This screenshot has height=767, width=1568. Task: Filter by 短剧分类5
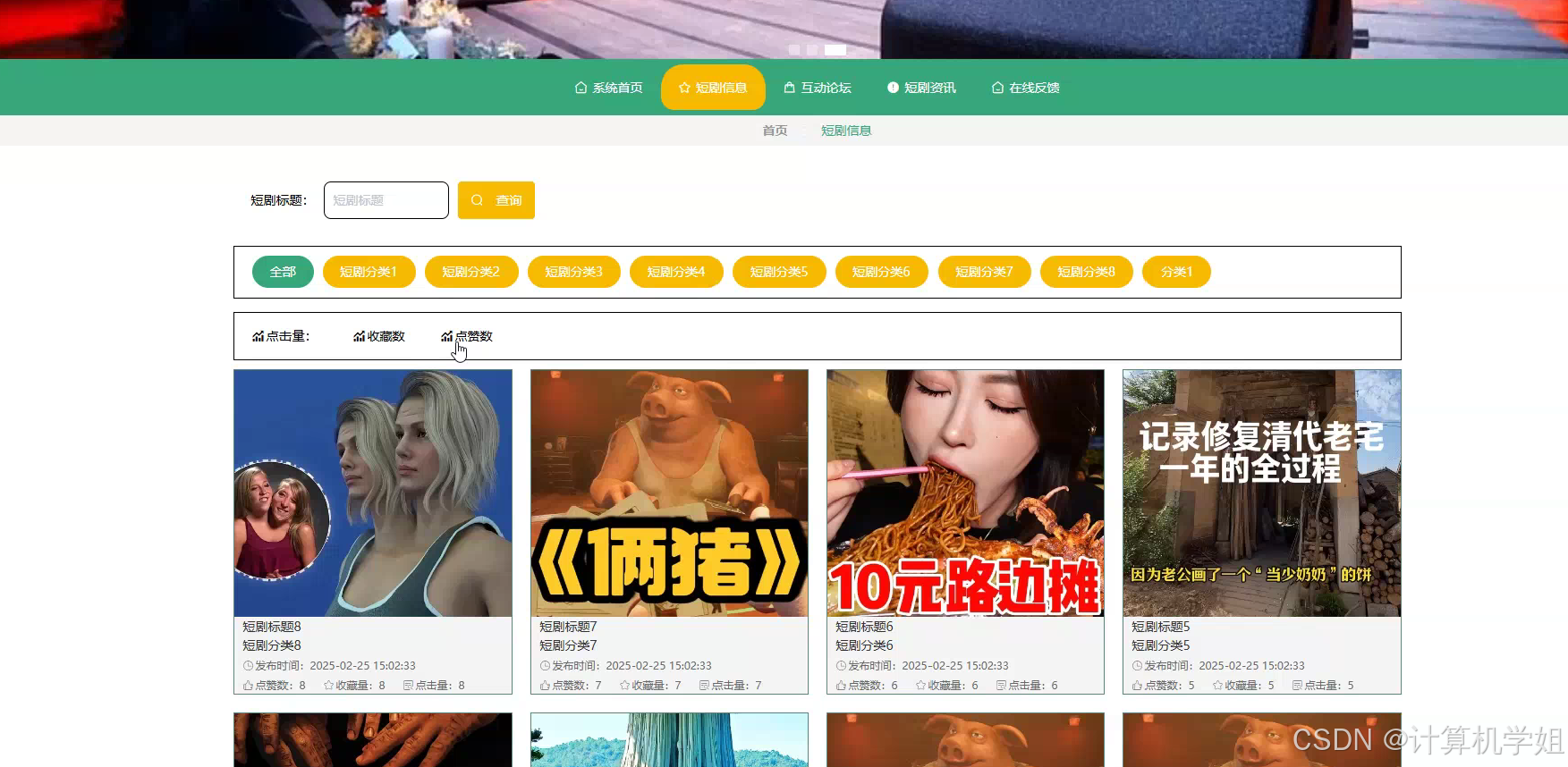point(779,272)
